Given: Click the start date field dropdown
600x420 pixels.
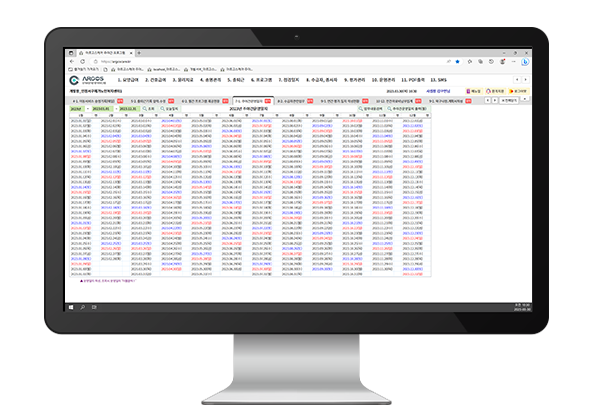Looking at the screenshot, I should click(x=103, y=109).
